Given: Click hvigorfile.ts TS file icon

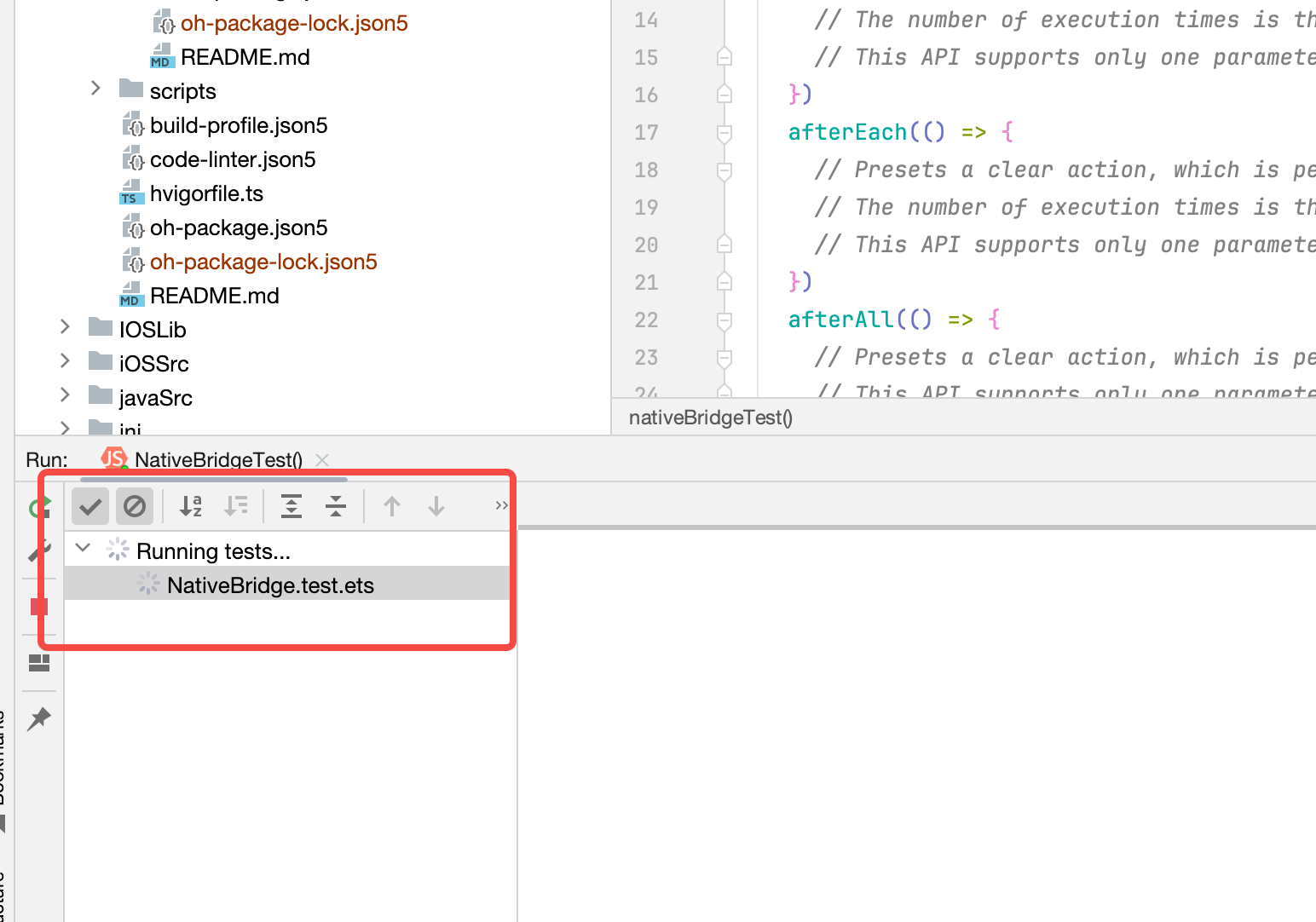Looking at the screenshot, I should click(x=131, y=193).
